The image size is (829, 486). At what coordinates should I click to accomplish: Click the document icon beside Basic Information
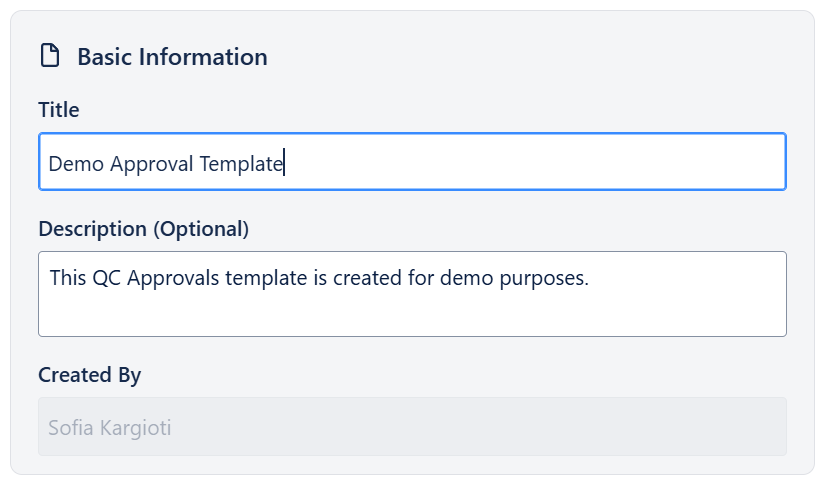(49, 56)
